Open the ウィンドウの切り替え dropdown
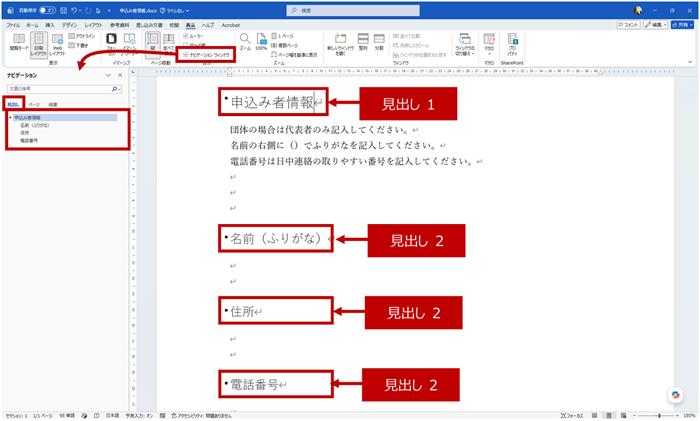 pyautogui.click(x=465, y=44)
